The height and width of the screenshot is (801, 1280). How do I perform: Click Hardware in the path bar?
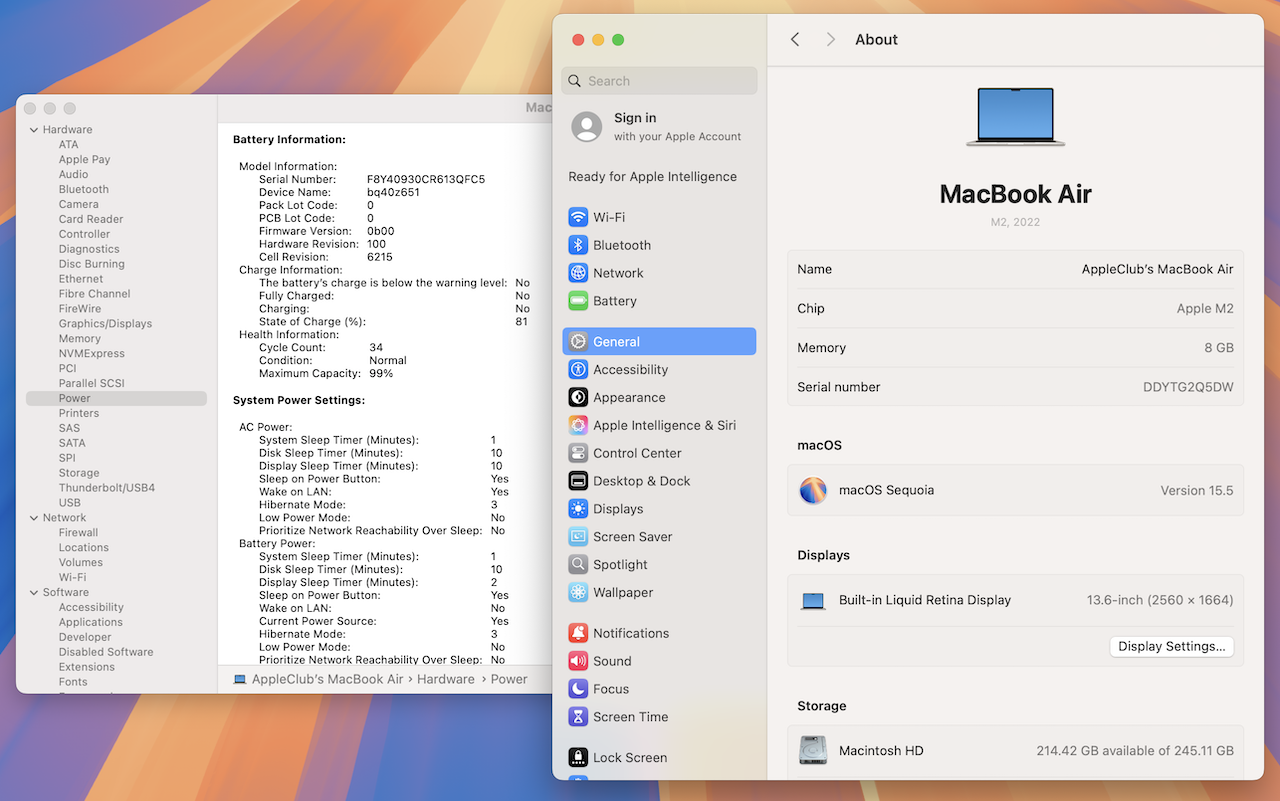click(x=446, y=679)
